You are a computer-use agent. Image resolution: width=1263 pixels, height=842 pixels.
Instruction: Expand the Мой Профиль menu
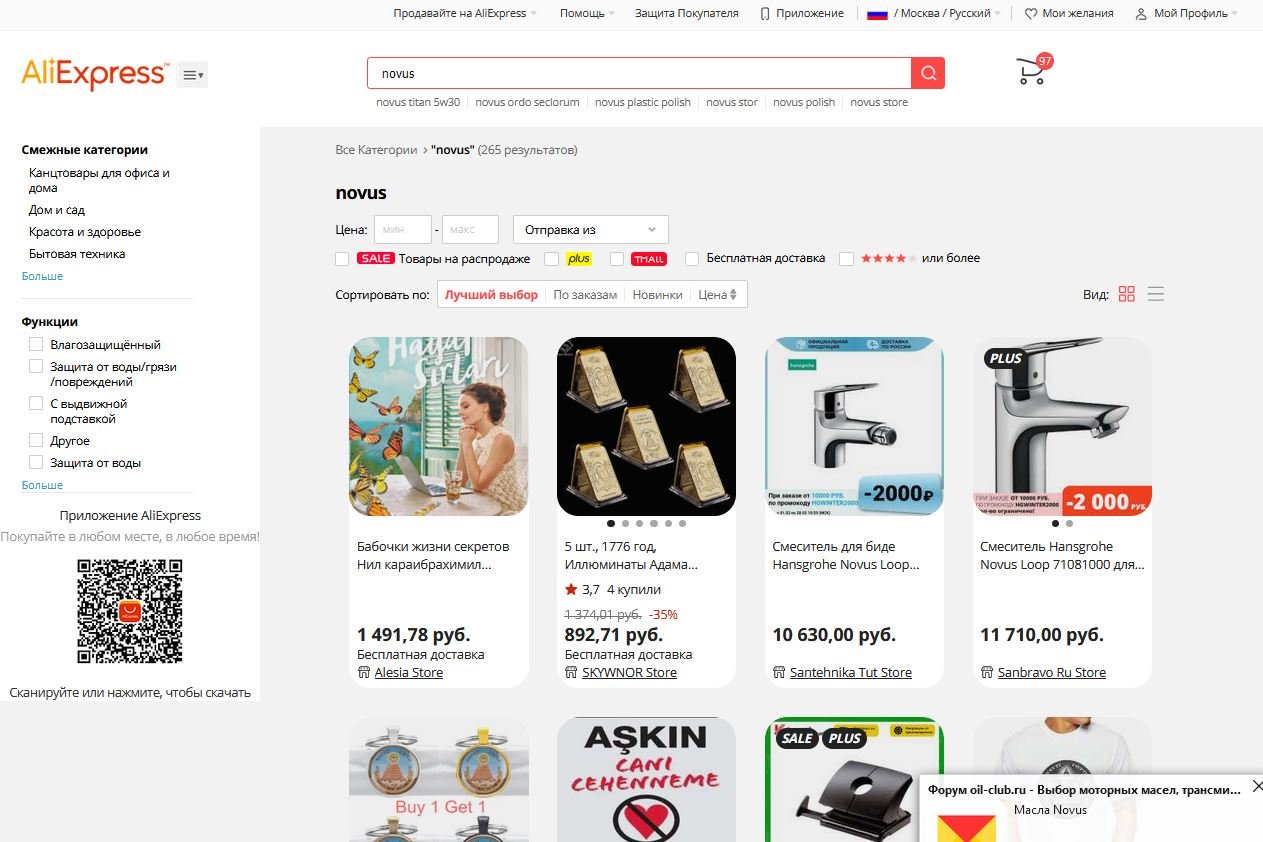click(x=1187, y=13)
